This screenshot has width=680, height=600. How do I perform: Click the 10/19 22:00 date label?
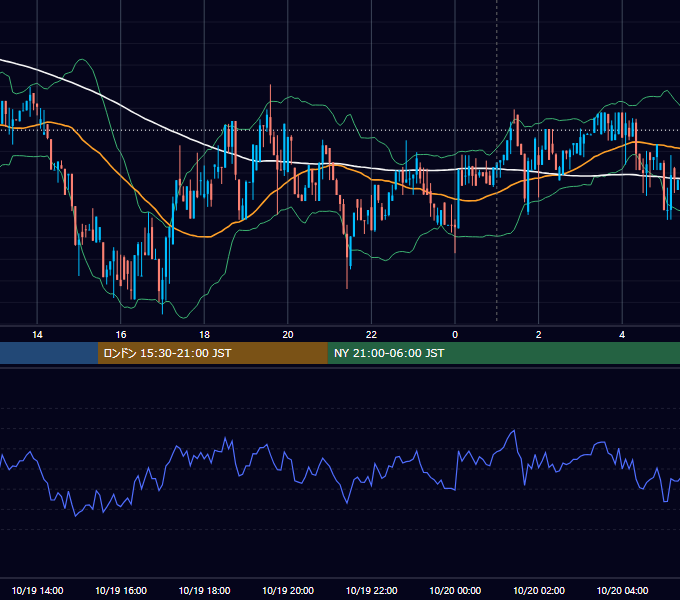click(371, 590)
